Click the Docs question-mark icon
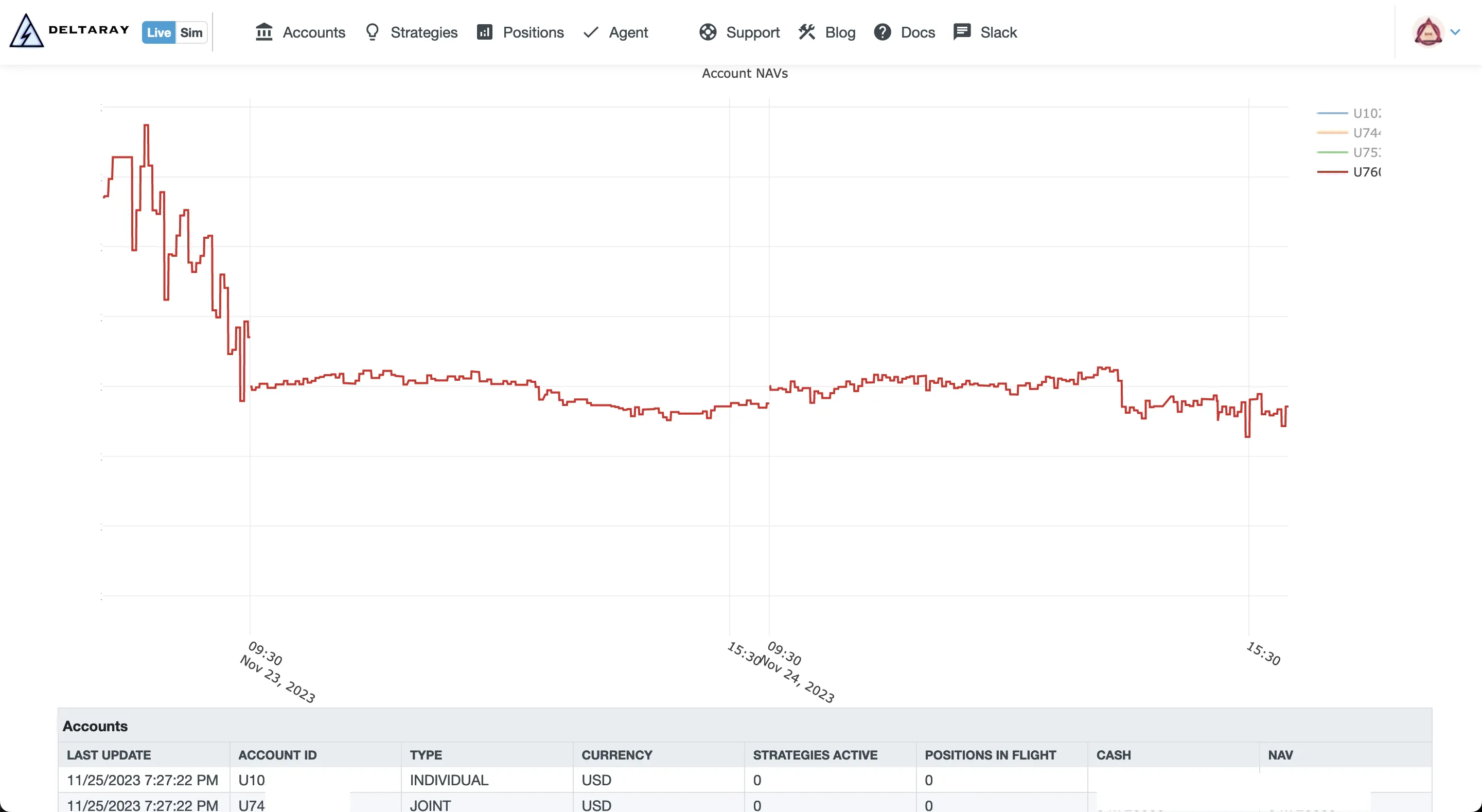The image size is (1482, 812). (x=883, y=32)
